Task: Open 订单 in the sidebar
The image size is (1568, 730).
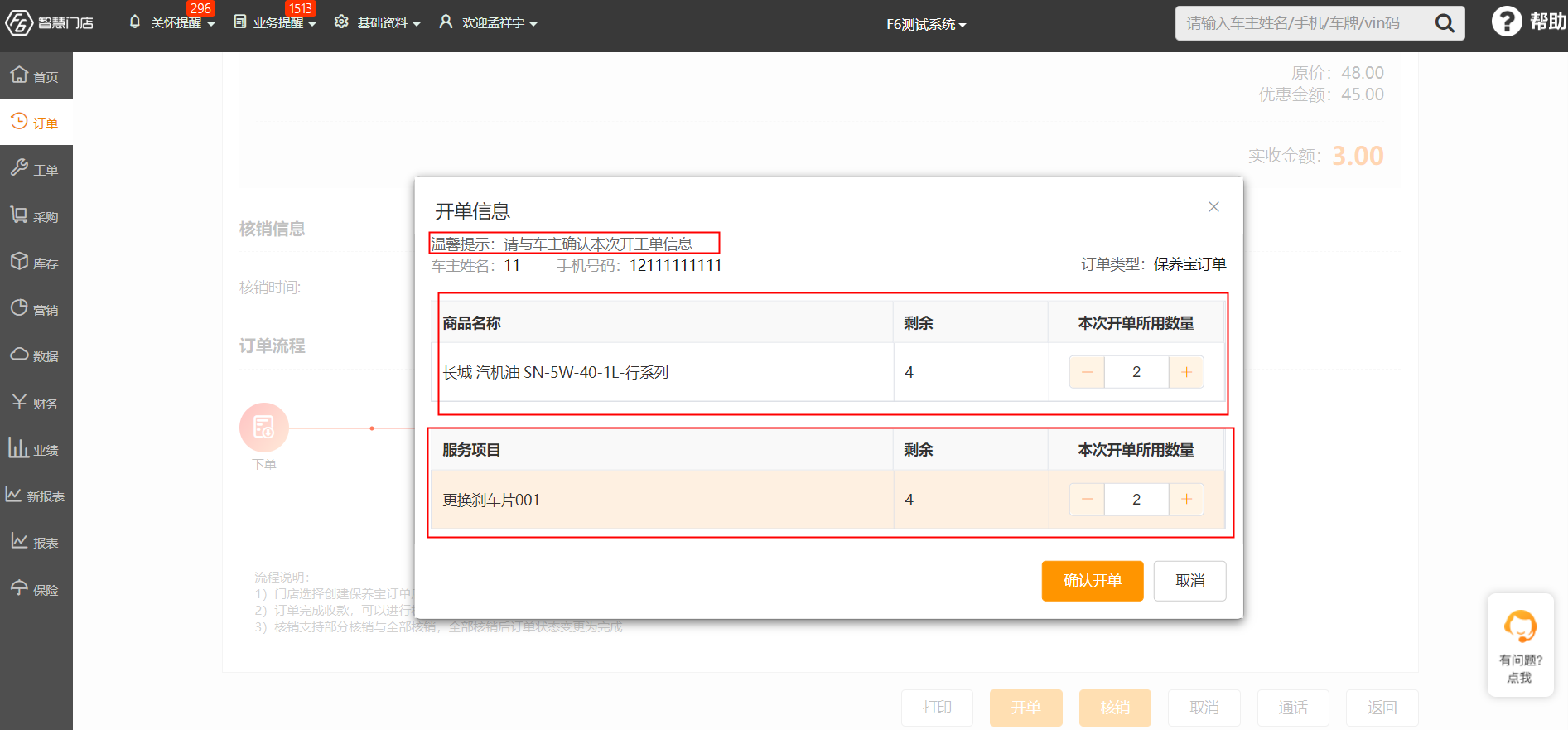Action: pos(36,123)
